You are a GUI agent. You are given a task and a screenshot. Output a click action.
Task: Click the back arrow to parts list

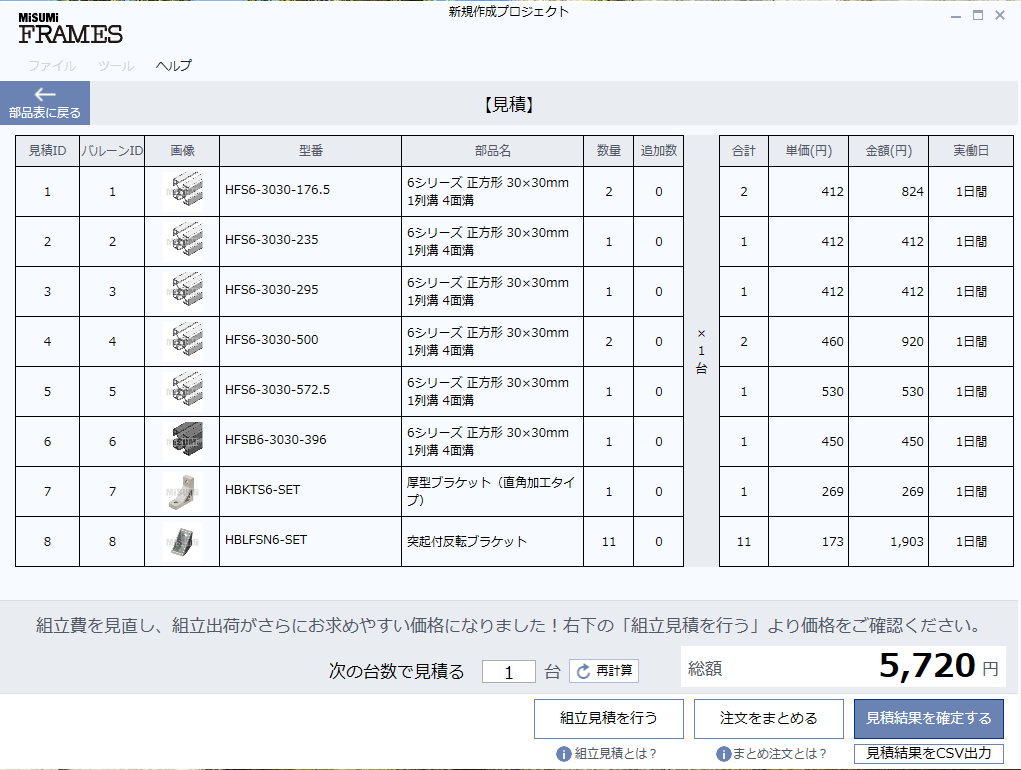pyautogui.click(x=45, y=102)
